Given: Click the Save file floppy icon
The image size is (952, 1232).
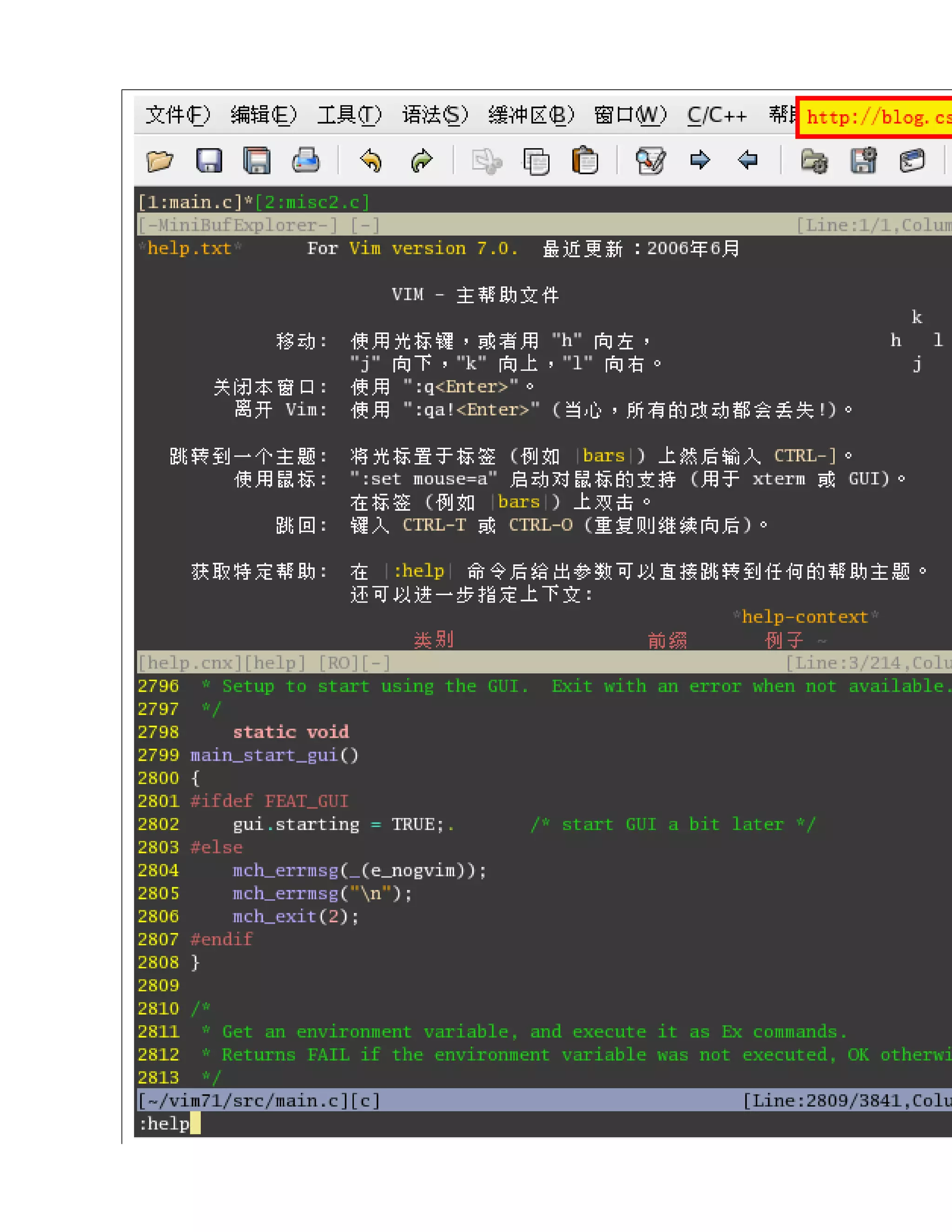Looking at the screenshot, I should coord(209,161).
